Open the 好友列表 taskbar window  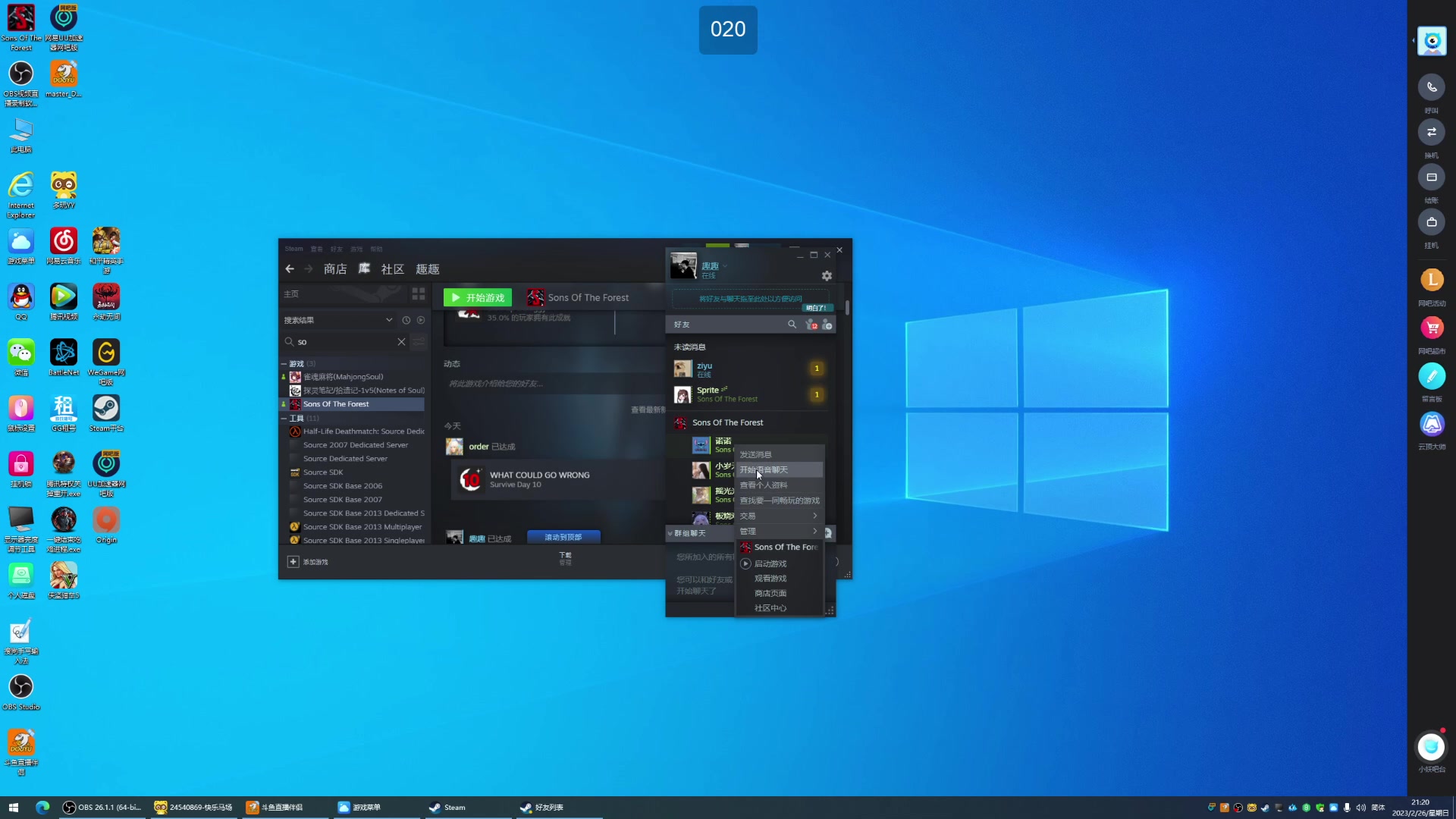tap(558, 808)
